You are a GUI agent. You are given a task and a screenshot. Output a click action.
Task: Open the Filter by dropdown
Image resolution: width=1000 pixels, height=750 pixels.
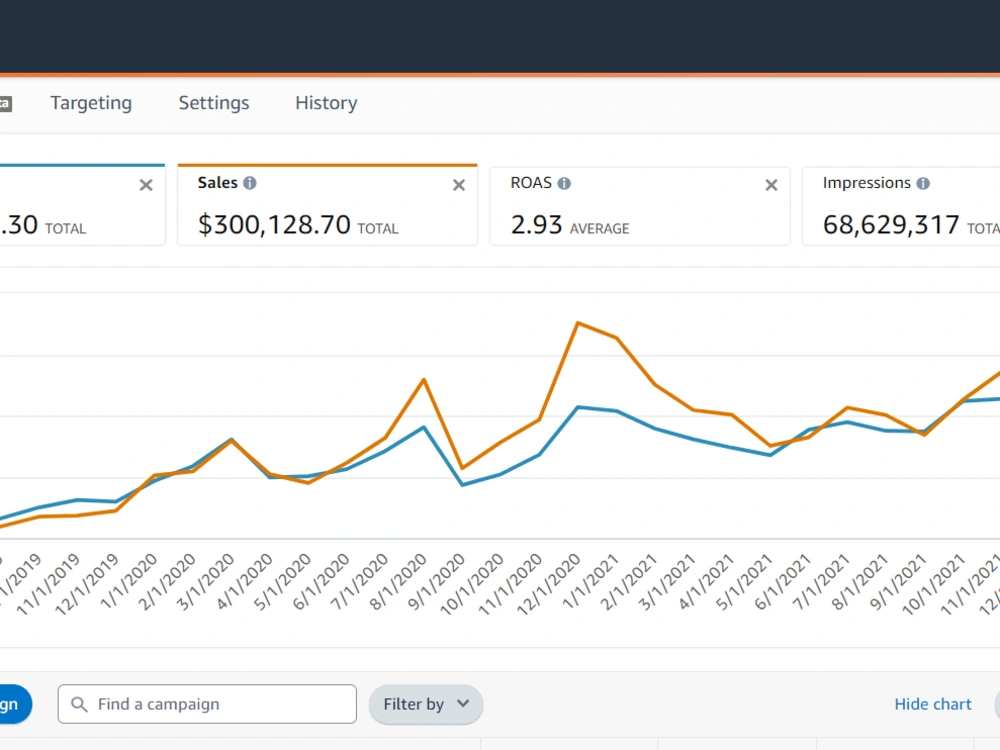pos(425,704)
